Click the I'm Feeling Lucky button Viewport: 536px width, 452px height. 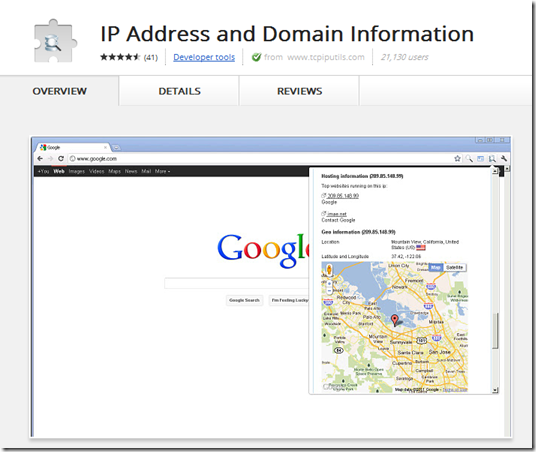point(289,300)
